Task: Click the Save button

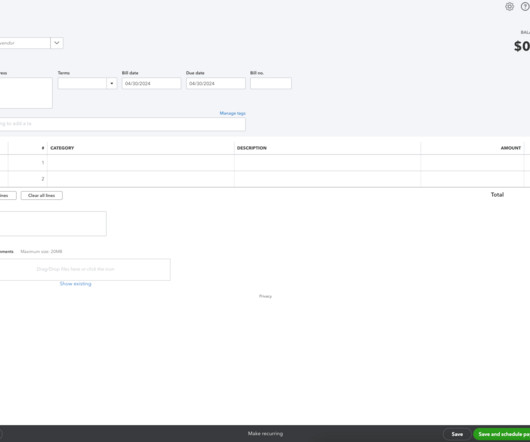Action: click(x=457, y=434)
